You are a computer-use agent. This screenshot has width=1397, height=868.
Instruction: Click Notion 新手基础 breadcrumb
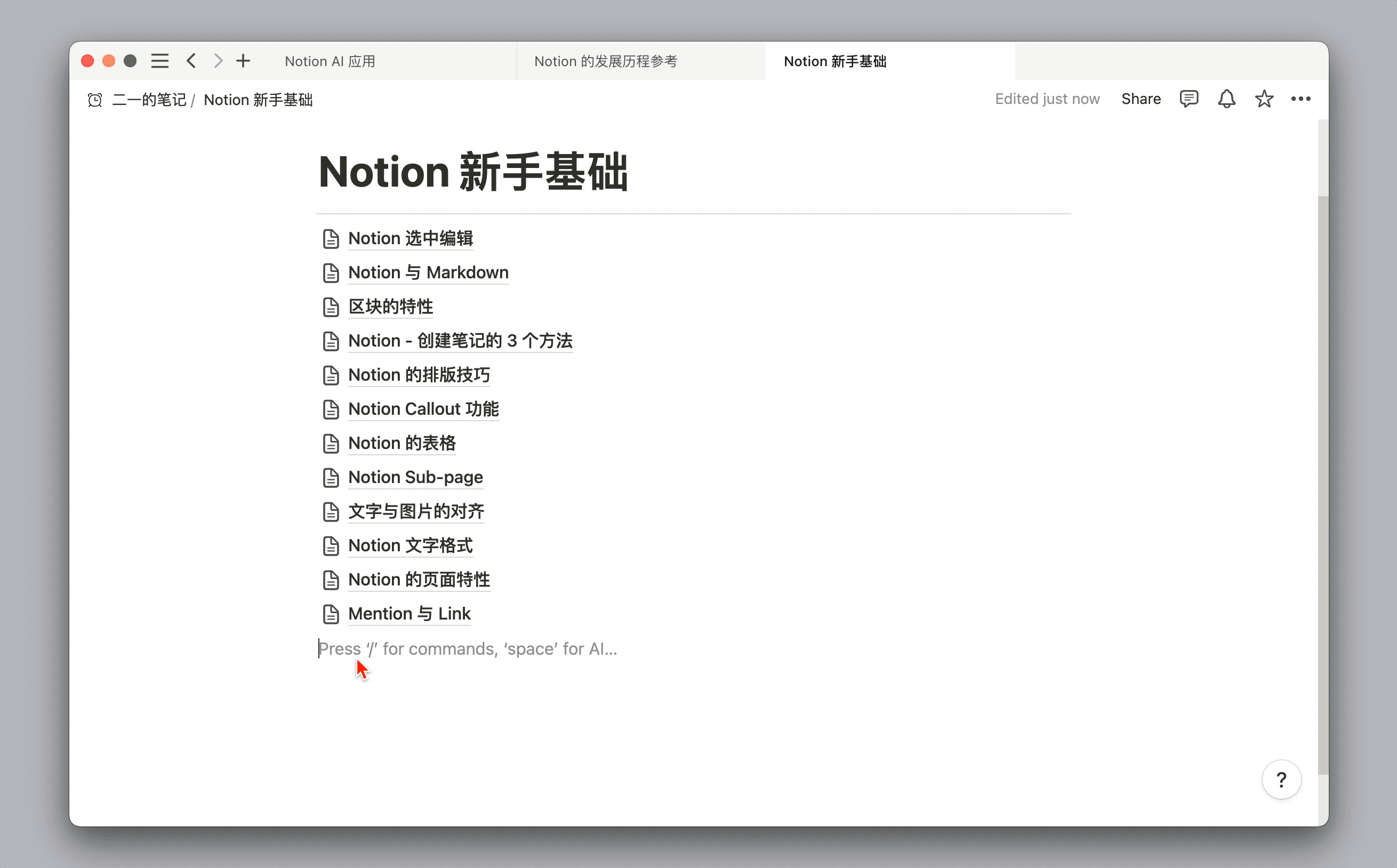coord(258,100)
